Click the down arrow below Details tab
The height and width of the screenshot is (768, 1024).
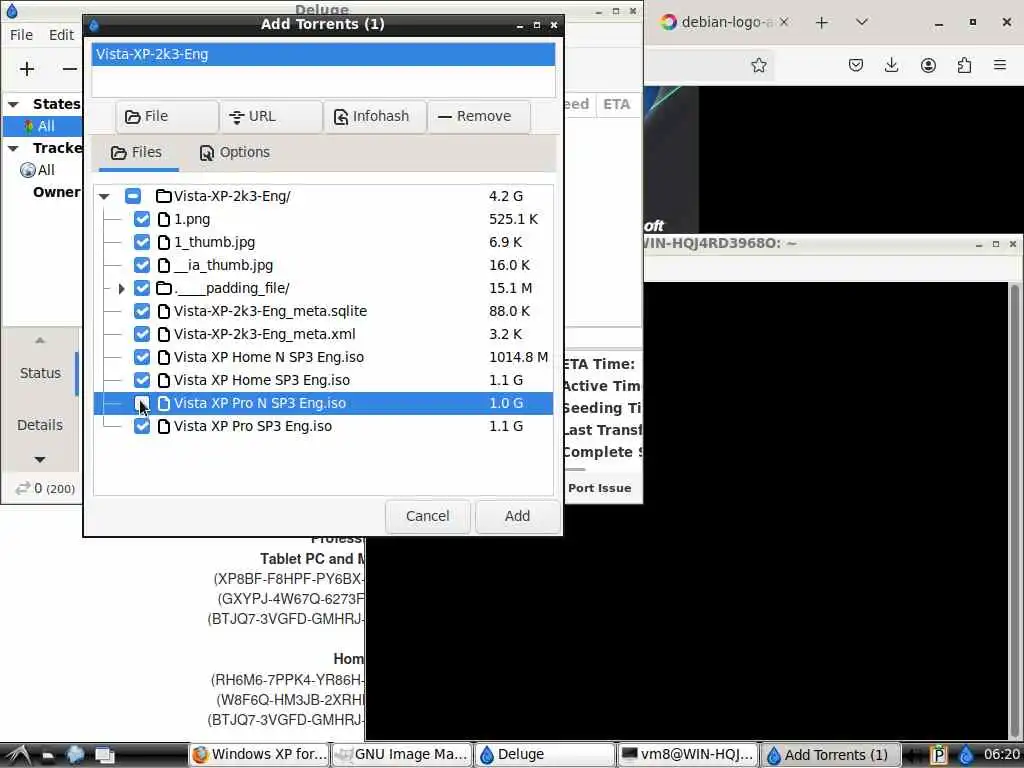pos(40,460)
